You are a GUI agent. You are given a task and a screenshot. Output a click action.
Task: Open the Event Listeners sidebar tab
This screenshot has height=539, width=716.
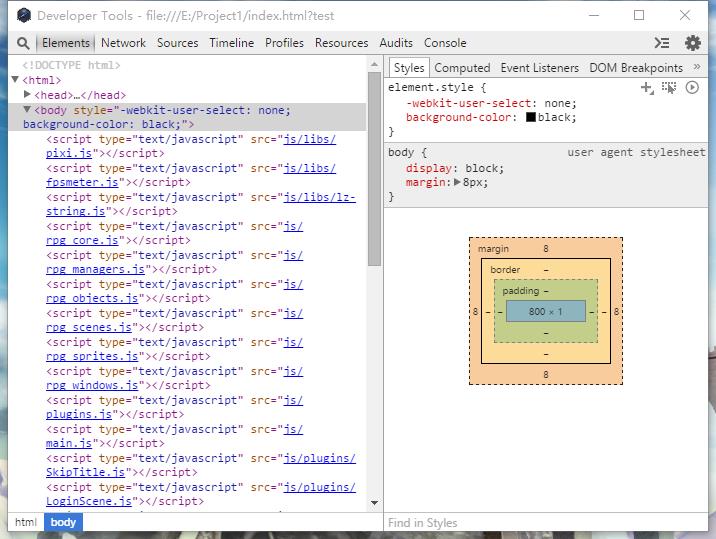point(539,68)
